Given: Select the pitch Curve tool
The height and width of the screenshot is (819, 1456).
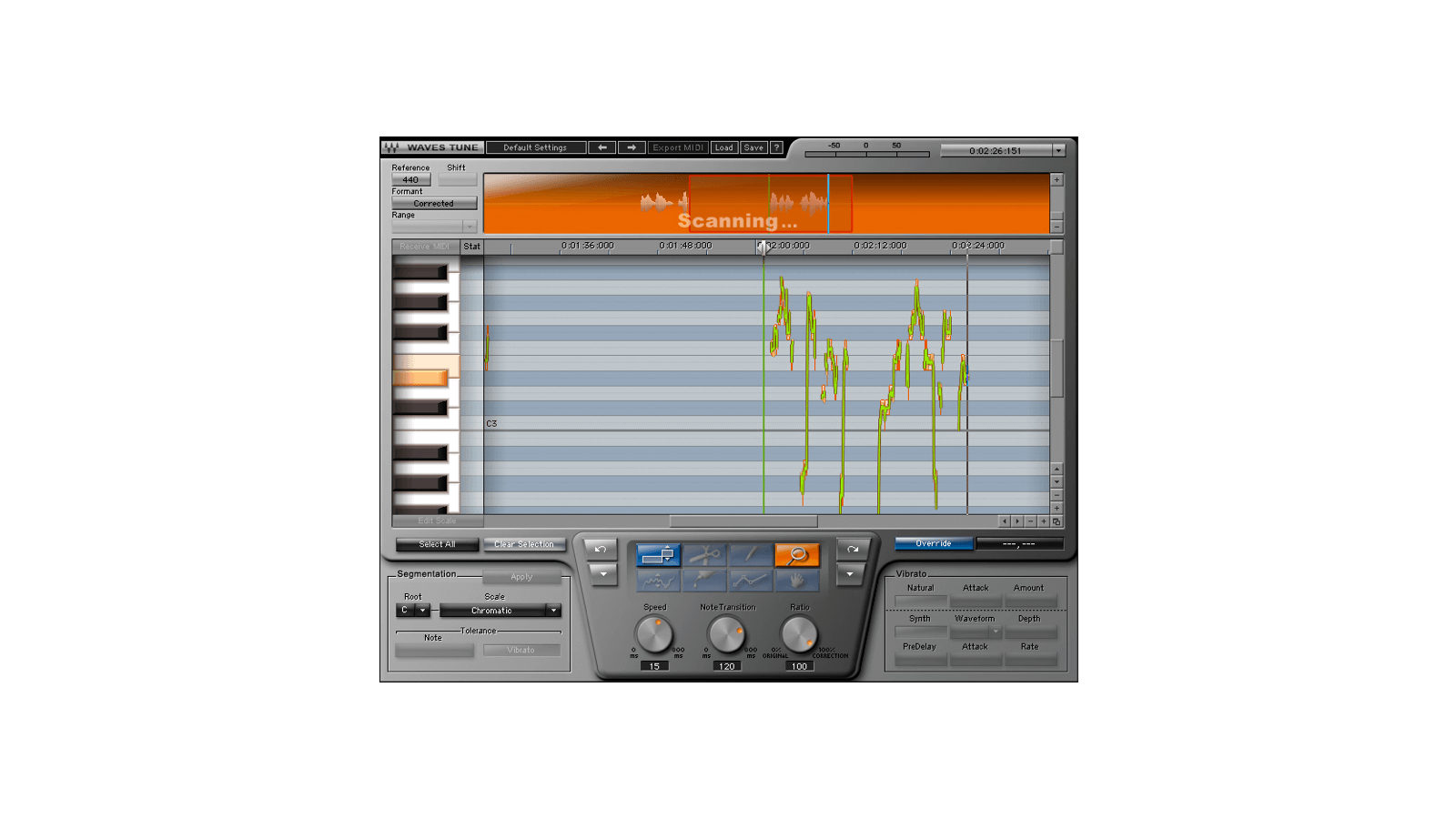Looking at the screenshot, I should click(x=659, y=579).
